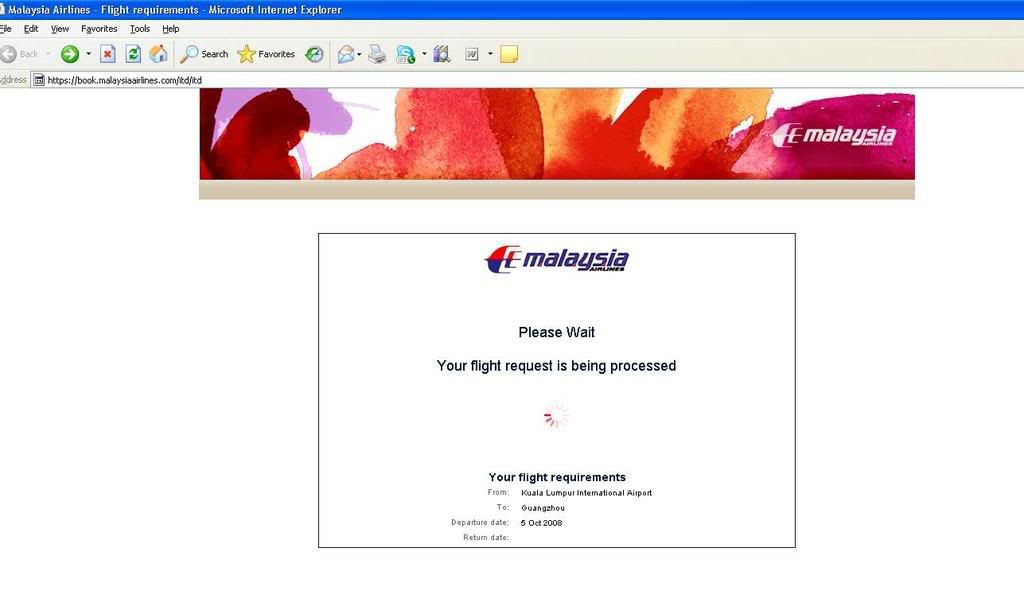Stop the page from loading
Image resolution: width=1024 pixels, height=614 pixels.
click(108, 54)
